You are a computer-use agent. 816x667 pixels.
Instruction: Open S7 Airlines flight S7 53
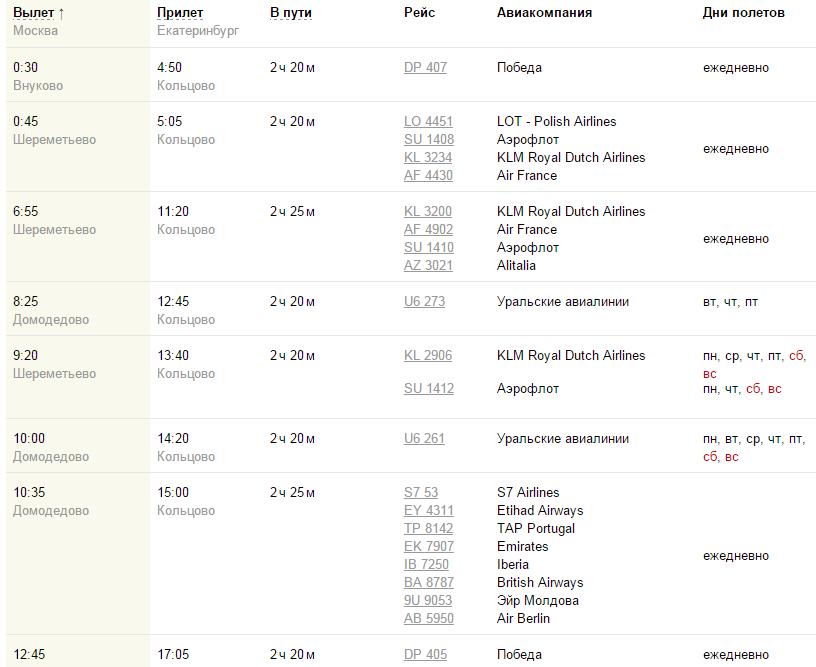(421, 493)
